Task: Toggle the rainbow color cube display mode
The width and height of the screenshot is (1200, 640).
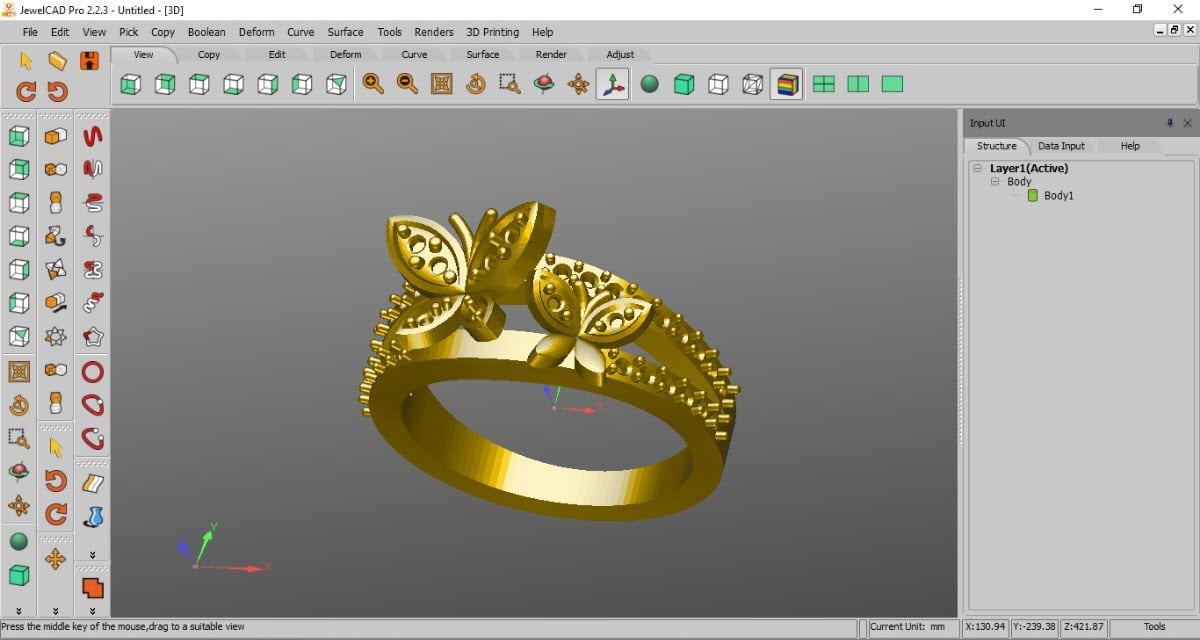Action: (786, 85)
